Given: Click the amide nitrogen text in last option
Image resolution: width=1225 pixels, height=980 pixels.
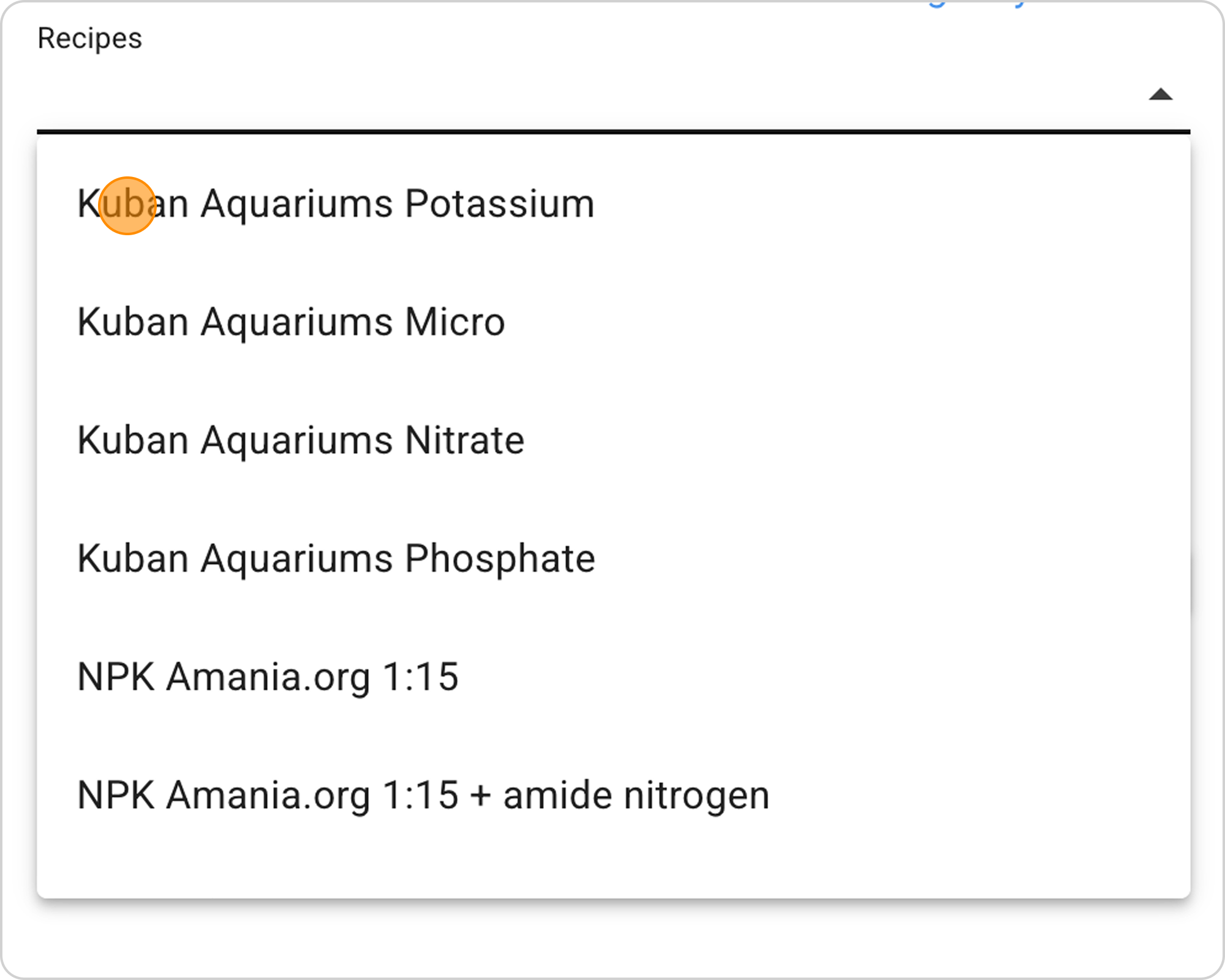Looking at the screenshot, I should coord(636,795).
